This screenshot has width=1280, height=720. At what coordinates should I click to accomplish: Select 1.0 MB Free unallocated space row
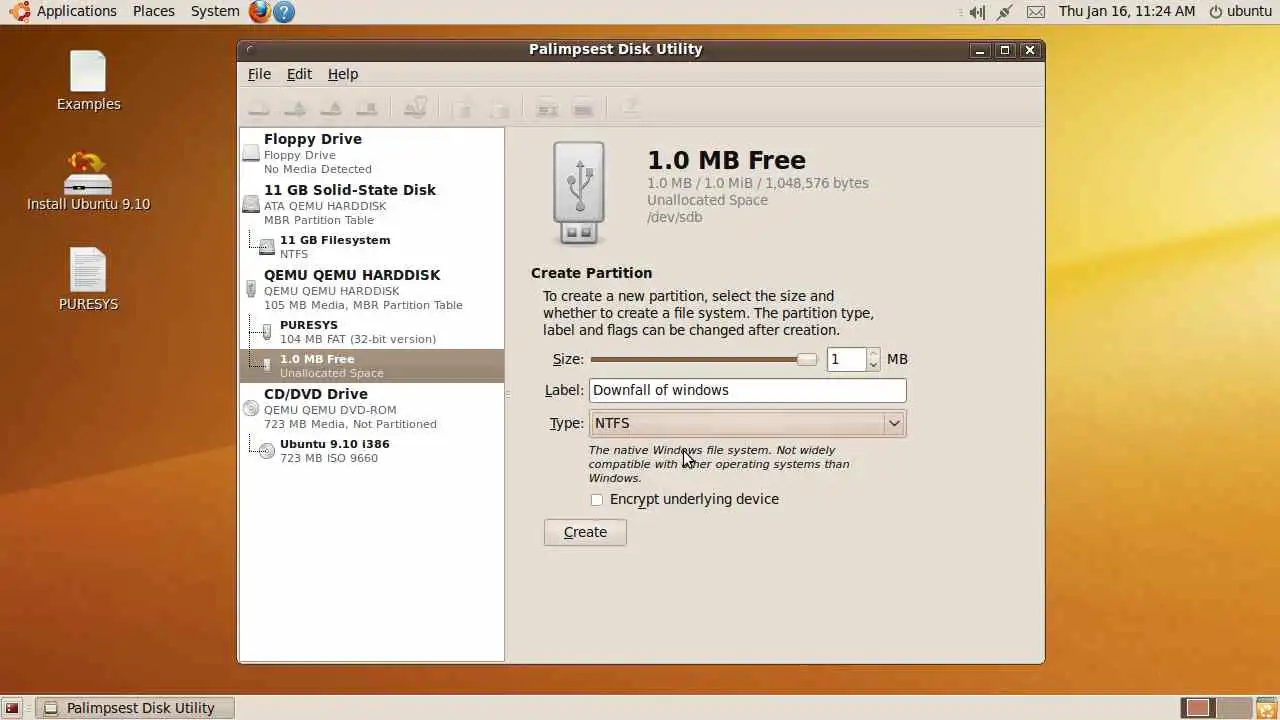point(371,366)
